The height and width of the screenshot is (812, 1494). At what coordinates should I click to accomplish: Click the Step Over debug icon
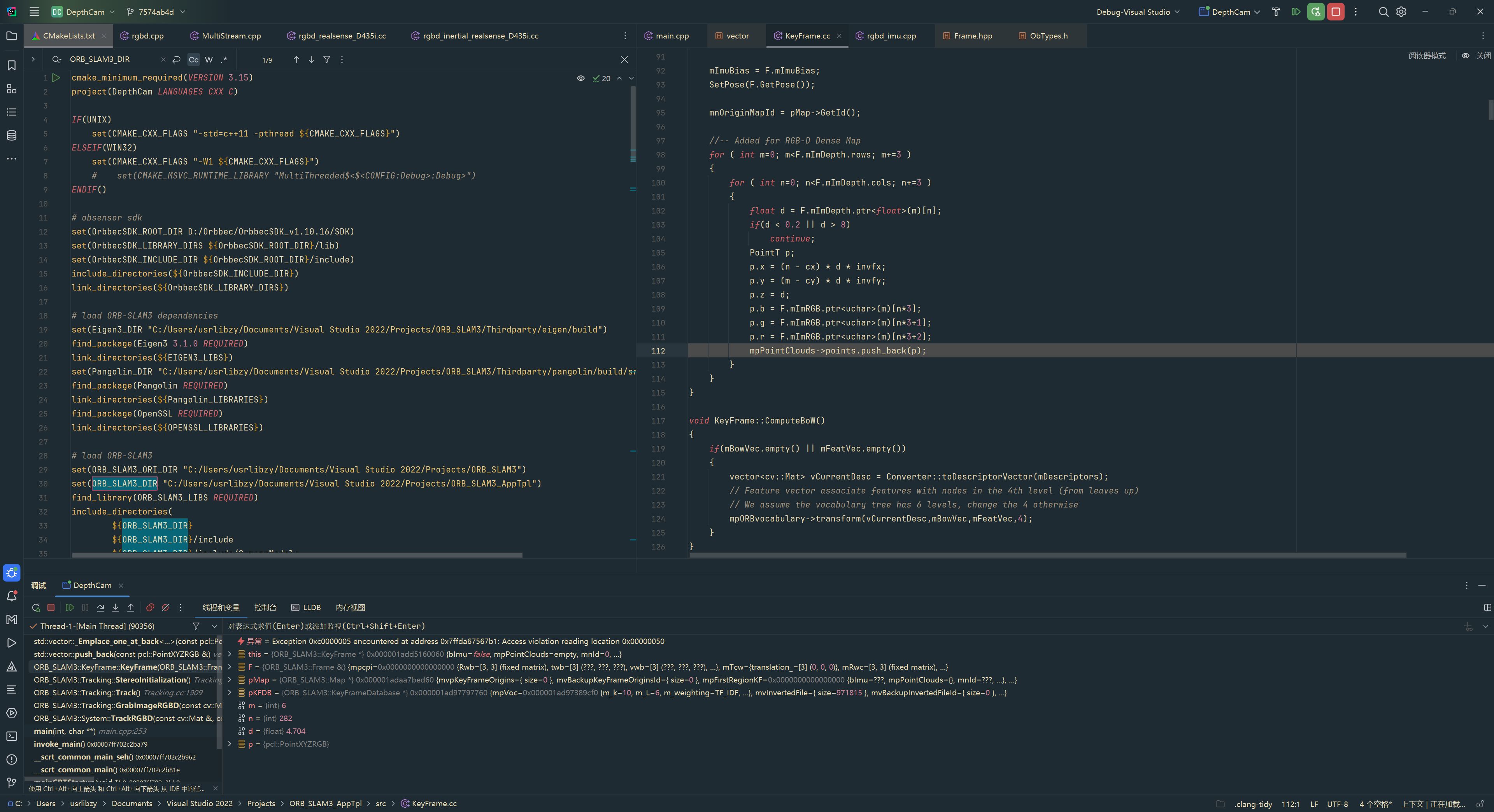(100, 607)
